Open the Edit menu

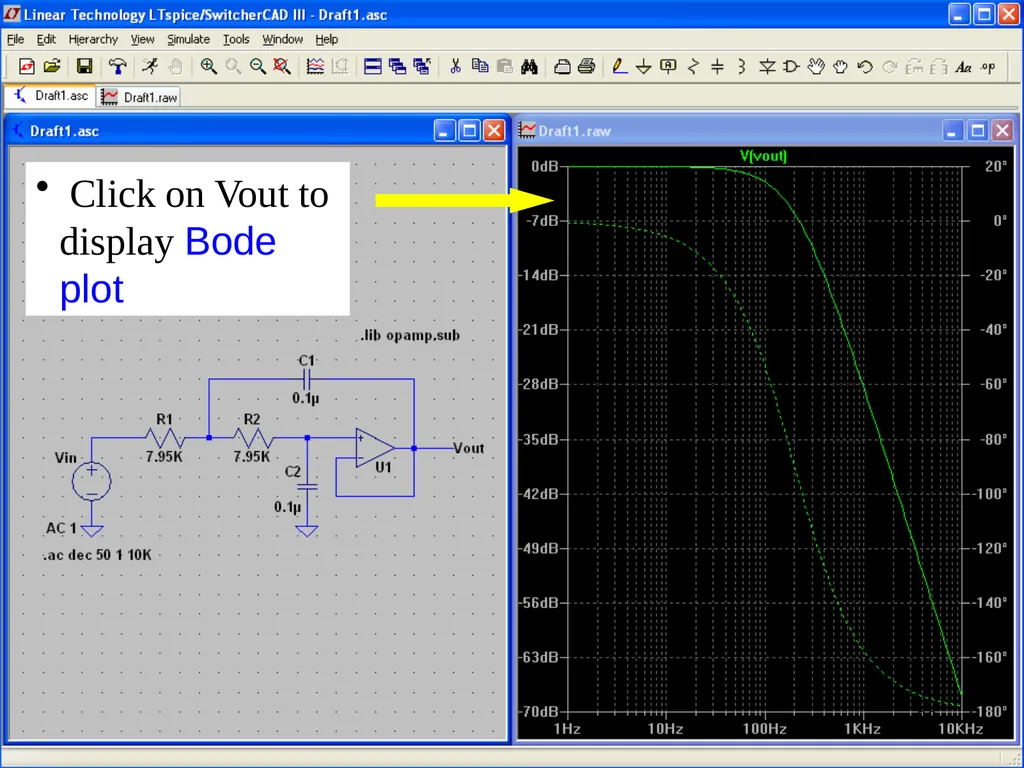(46, 39)
